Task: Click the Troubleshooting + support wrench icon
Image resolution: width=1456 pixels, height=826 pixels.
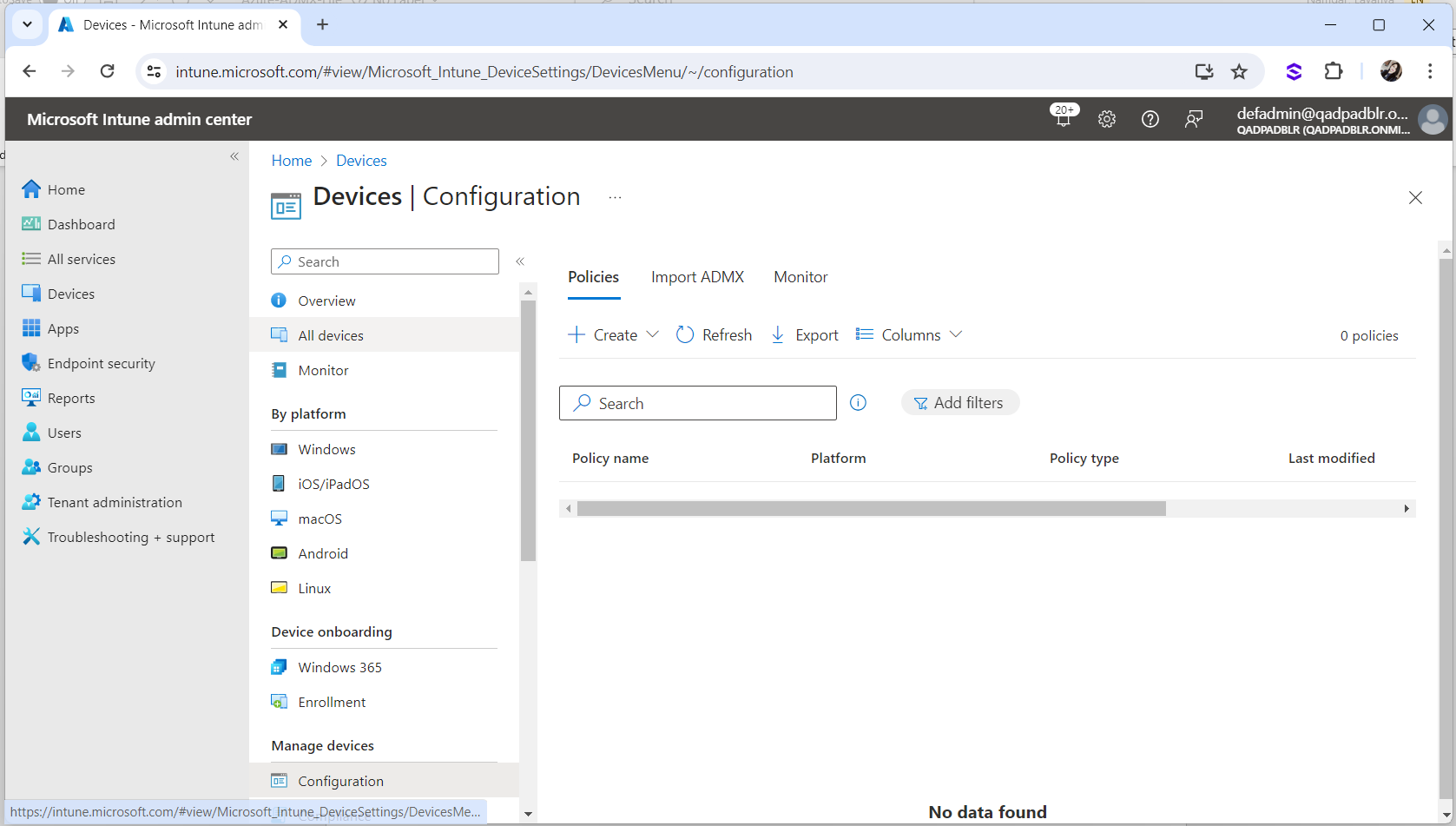Action: click(31, 537)
